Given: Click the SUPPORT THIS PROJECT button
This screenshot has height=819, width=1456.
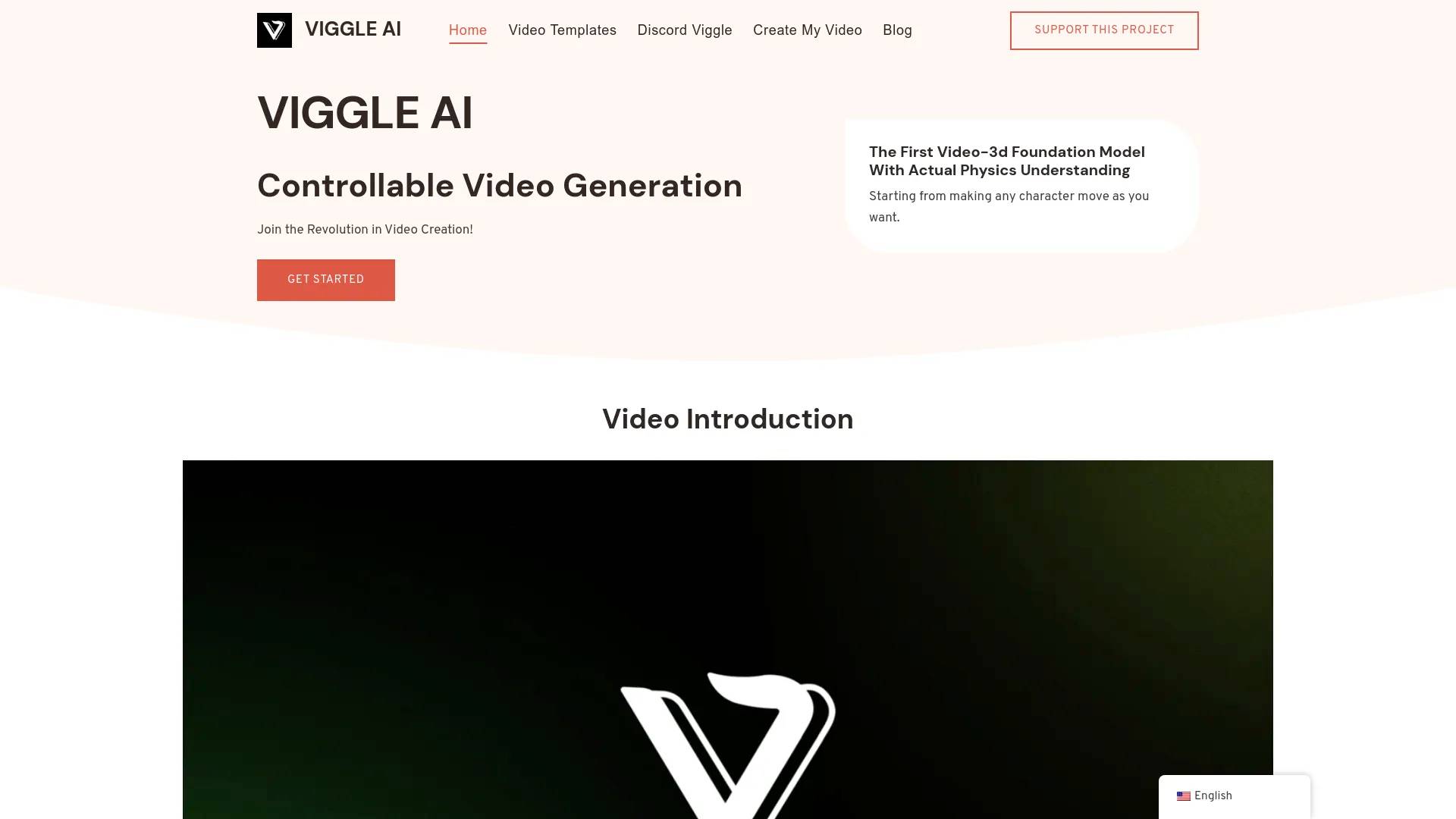Looking at the screenshot, I should (x=1104, y=30).
